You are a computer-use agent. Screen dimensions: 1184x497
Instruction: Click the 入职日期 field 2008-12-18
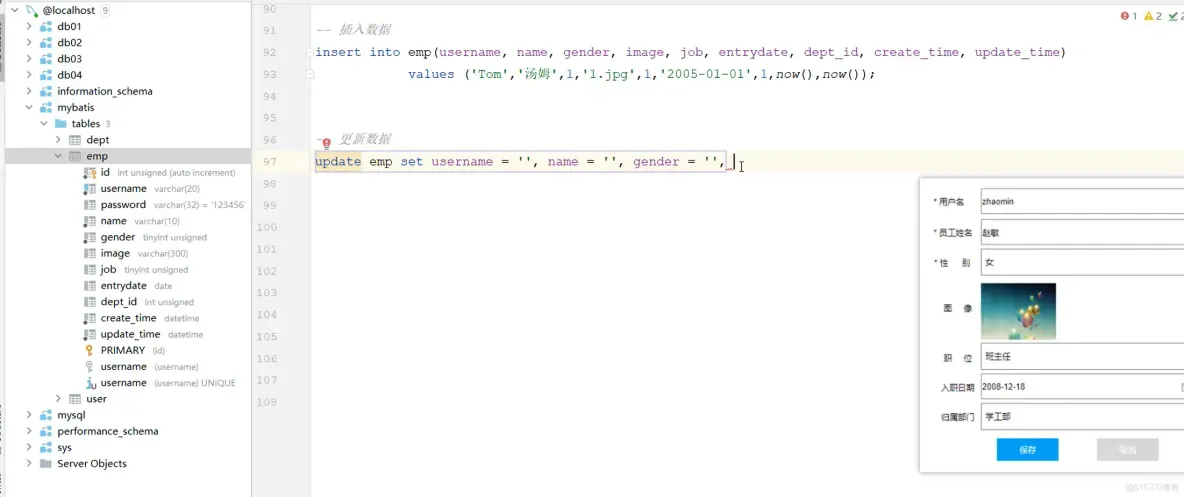pyautogui.click(x=1082, y=387)
